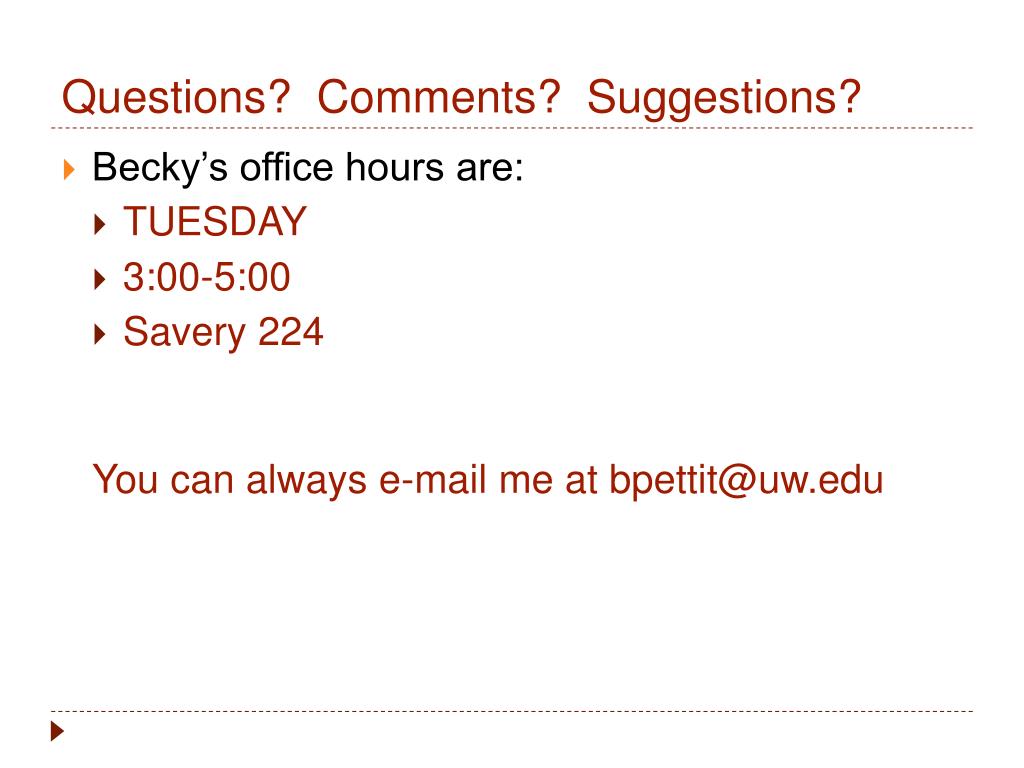1024x768 pixels.
Task: Click the word Comments? in the title
Action: coord(439,97)
